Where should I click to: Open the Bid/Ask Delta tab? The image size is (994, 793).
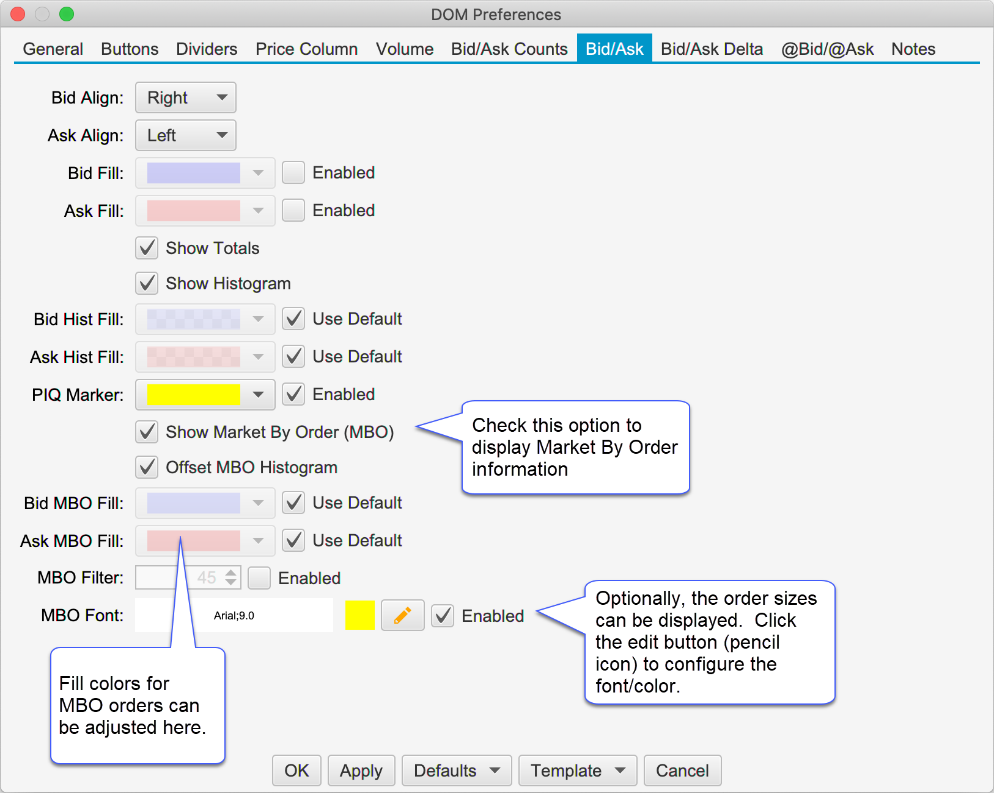pos(711,49)
